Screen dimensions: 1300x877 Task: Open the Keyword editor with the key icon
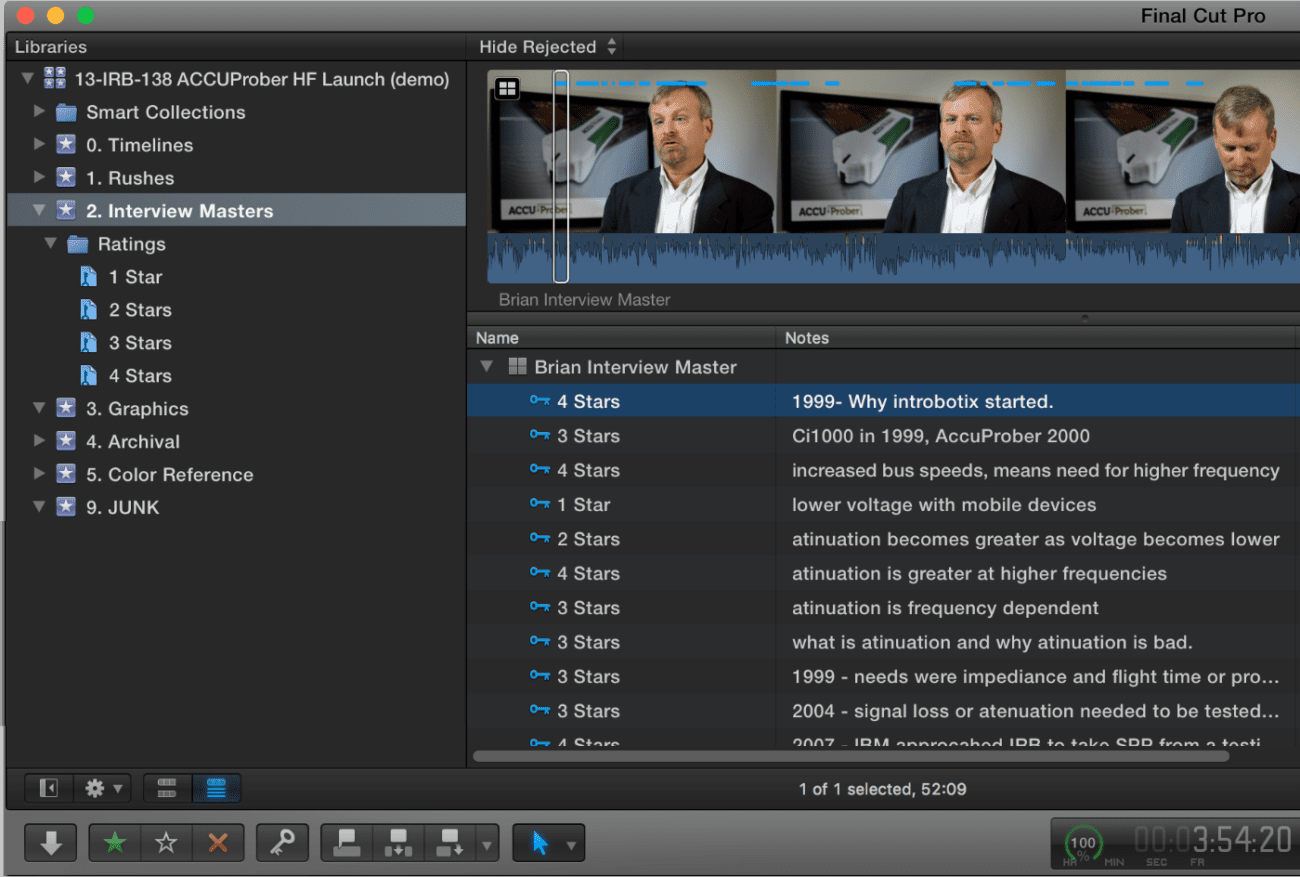[x=281, y=843]
